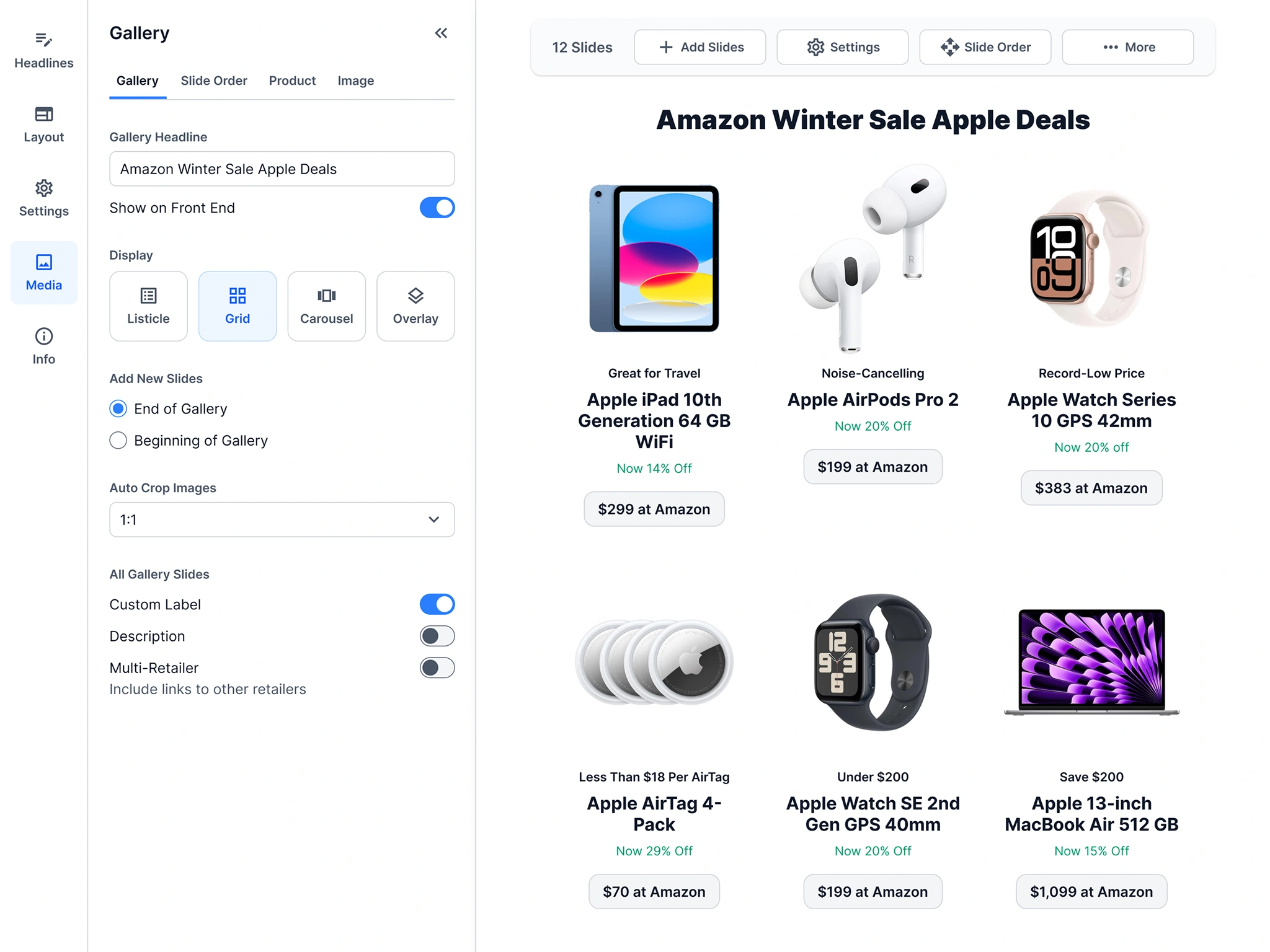Select the MacBook Air product image
Image resolution: width=1270 pixels, height=952 pixels.
[x=1091, y=662]
